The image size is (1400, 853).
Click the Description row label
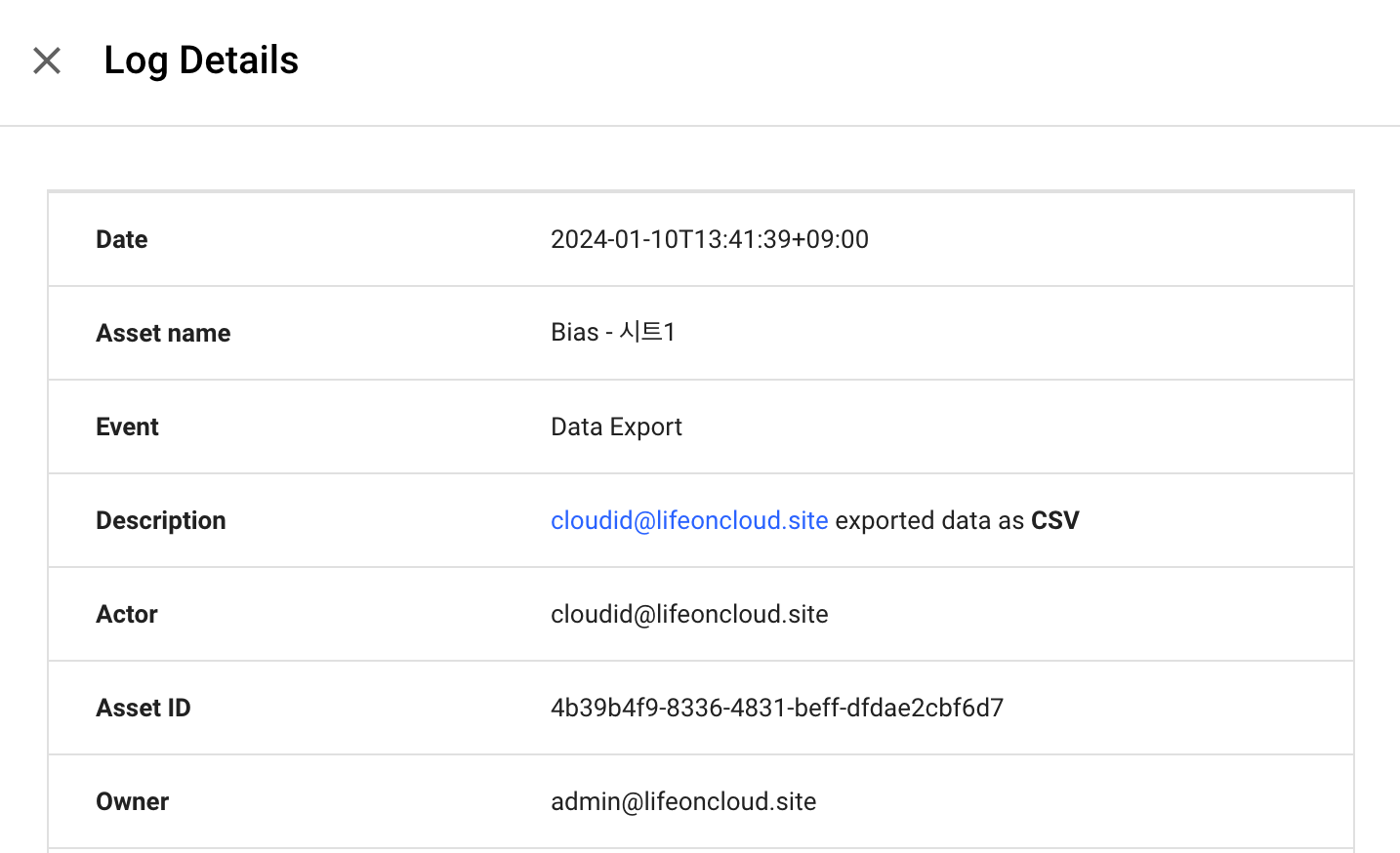[x=161, y=520]
